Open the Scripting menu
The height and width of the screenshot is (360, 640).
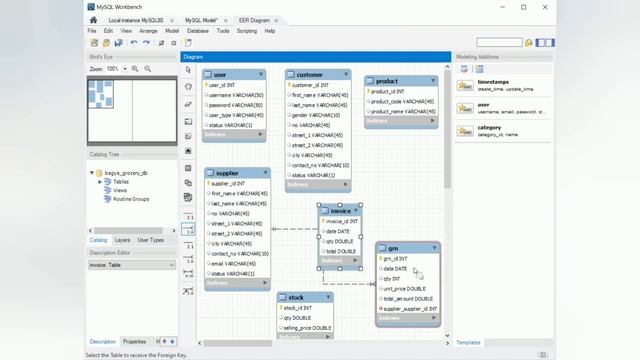[247, 31]
